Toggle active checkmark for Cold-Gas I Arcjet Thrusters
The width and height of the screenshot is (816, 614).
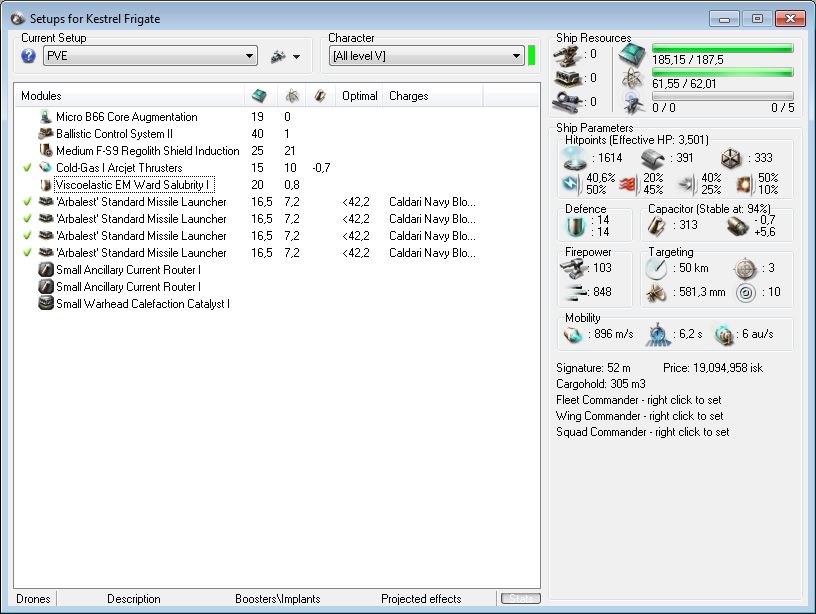point(27,168)
